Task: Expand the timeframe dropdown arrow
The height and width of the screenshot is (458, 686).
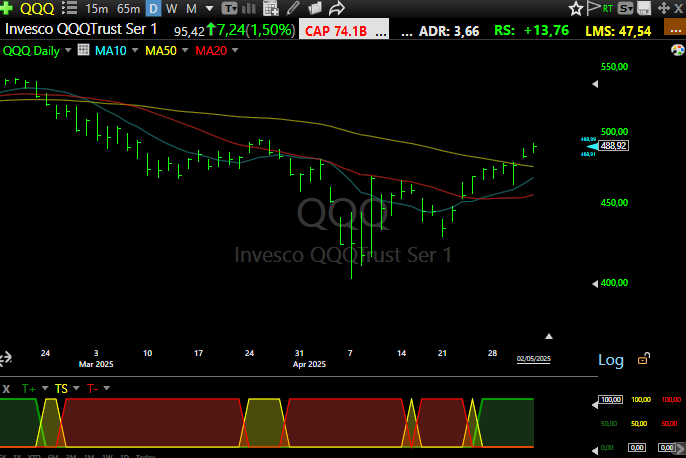Action: [x=209, y=8]
